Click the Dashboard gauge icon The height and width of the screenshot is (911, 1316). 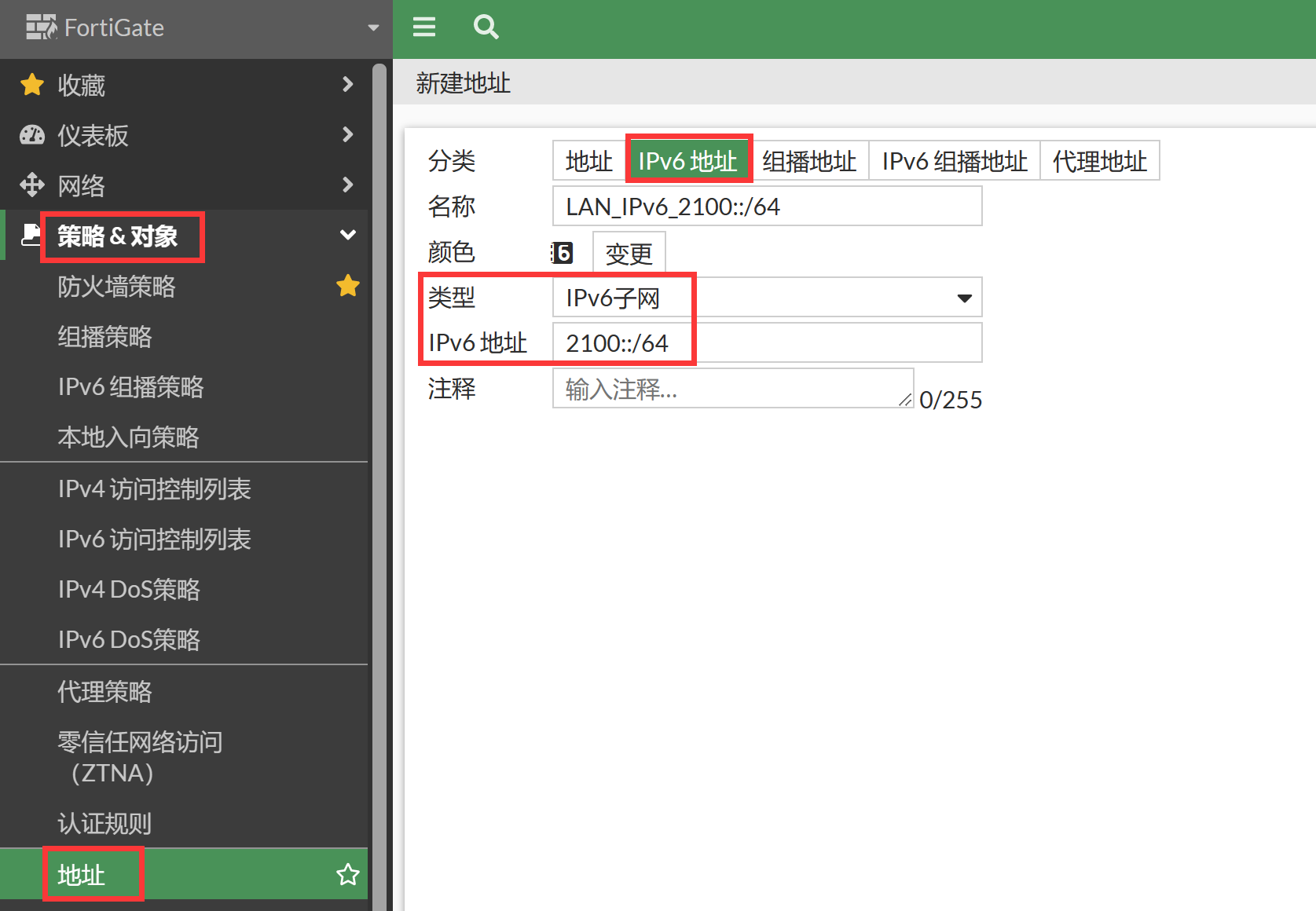[x=32, y=135]
